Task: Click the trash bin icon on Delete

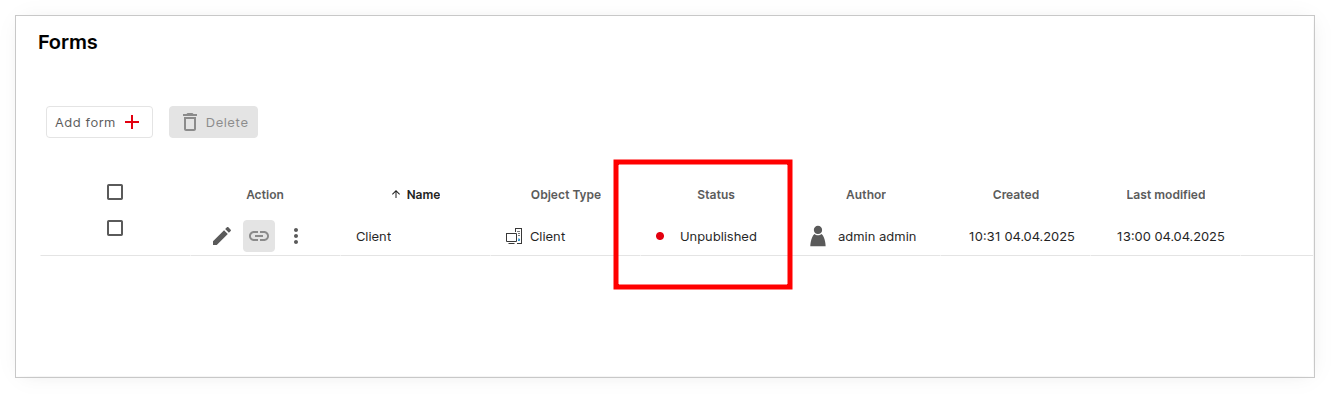Action: 190,122
